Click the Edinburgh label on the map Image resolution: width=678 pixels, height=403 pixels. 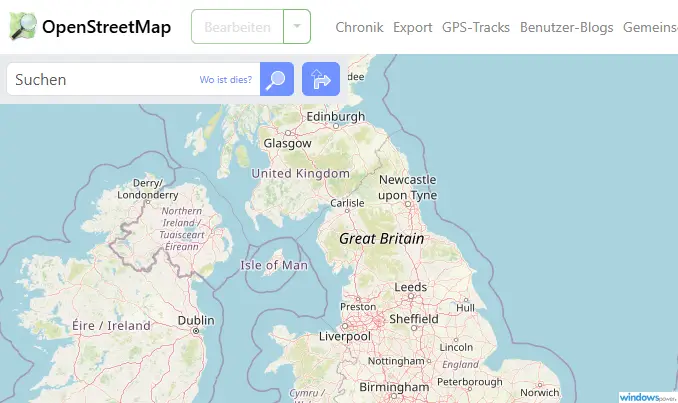pyautogui.click(x=336, y=116)
